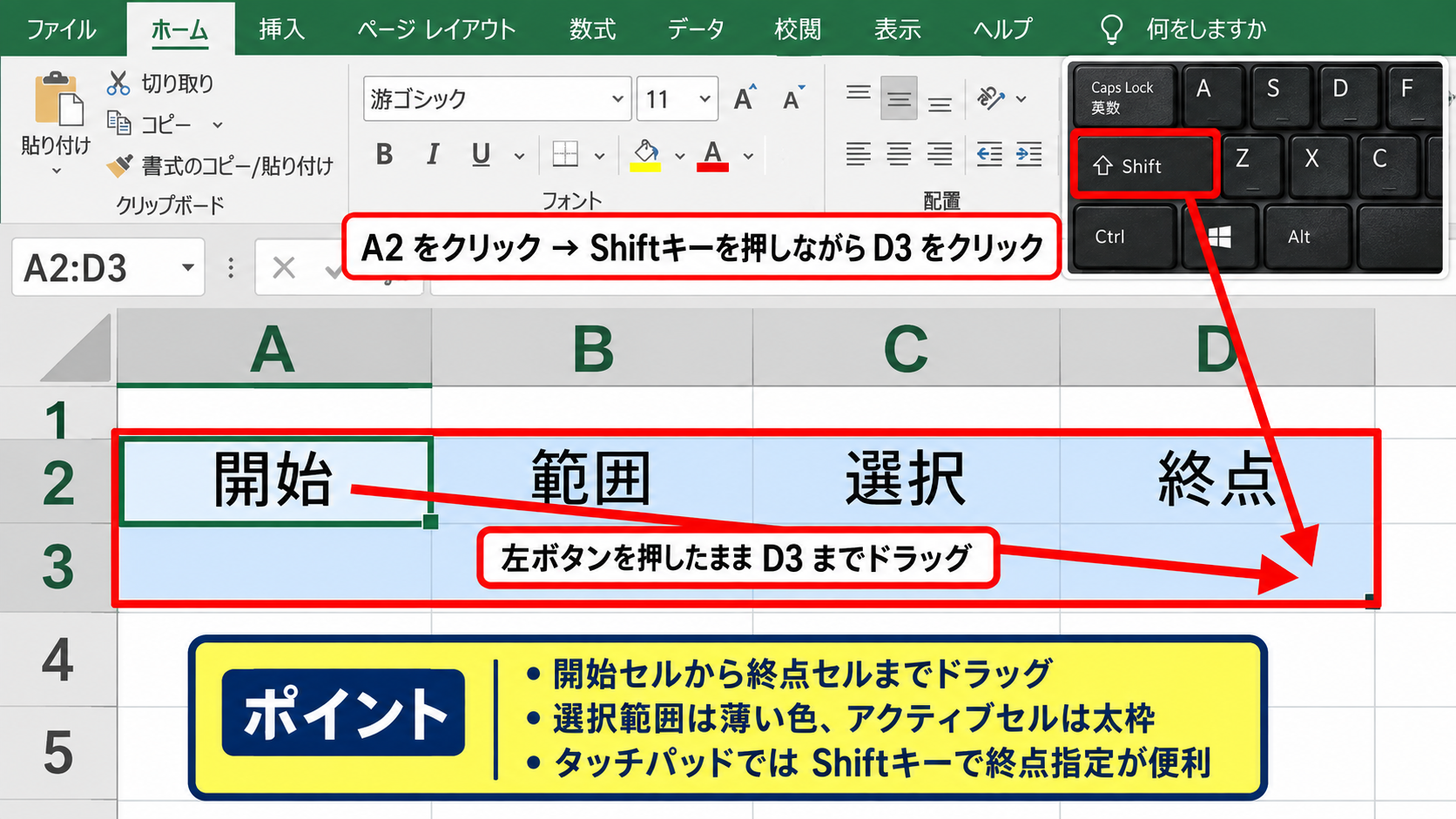Align text left
Screen dimensions: 1456x819
(x=858, y=155)
